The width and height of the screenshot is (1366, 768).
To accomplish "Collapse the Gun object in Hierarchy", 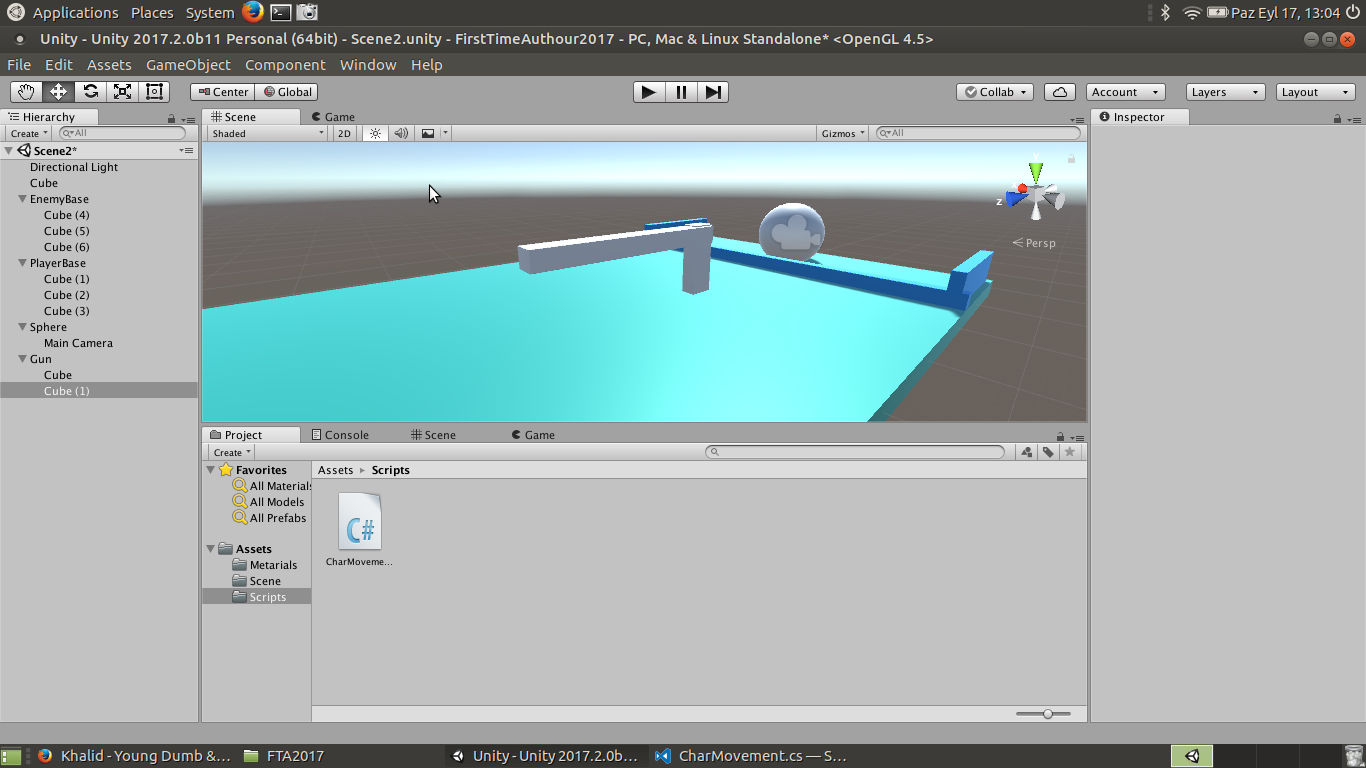I will pyautogui.click(x=22, y=359).
